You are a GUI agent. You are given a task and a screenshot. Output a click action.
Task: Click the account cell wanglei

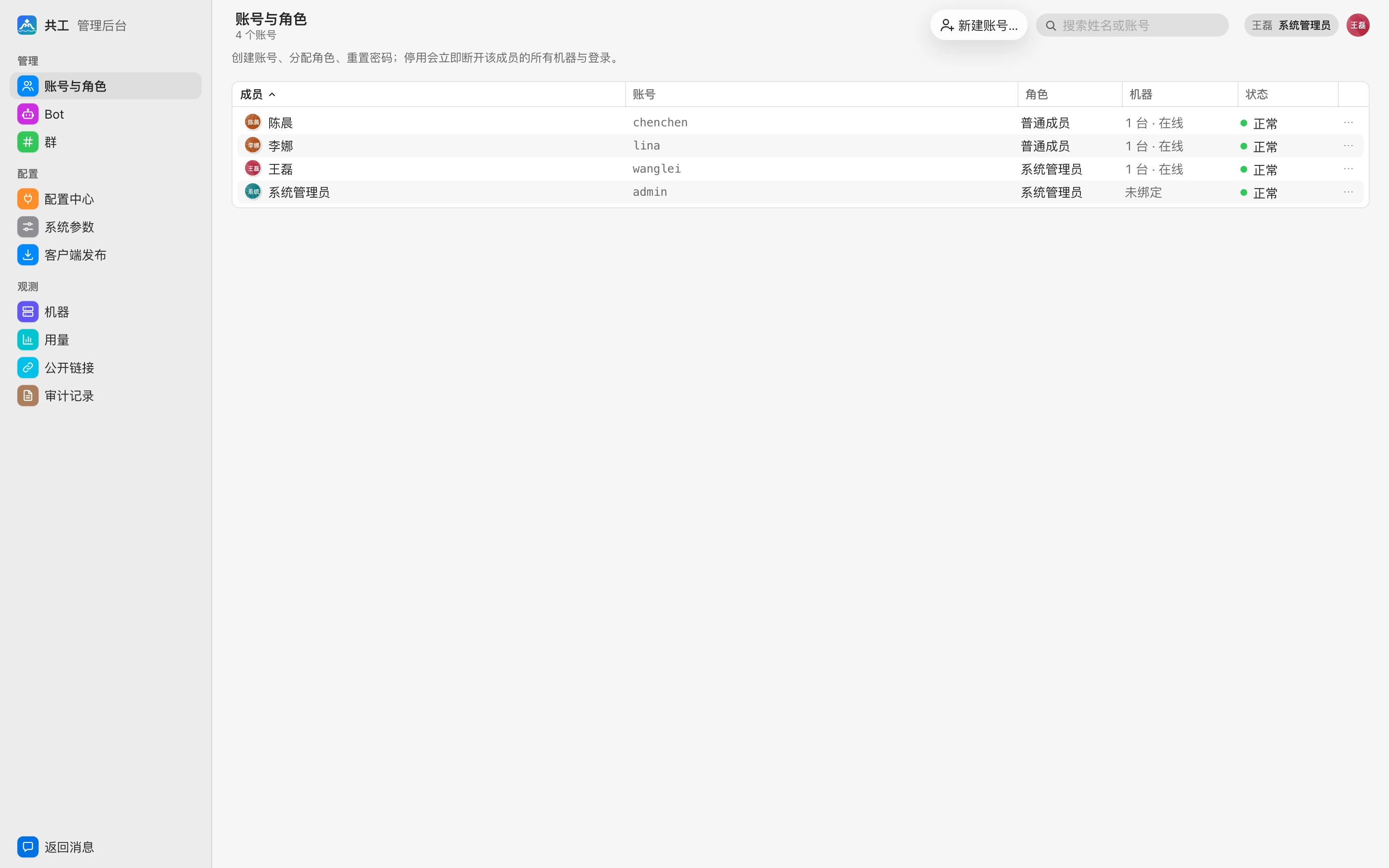pyautogui.click(x=656, y=169)
